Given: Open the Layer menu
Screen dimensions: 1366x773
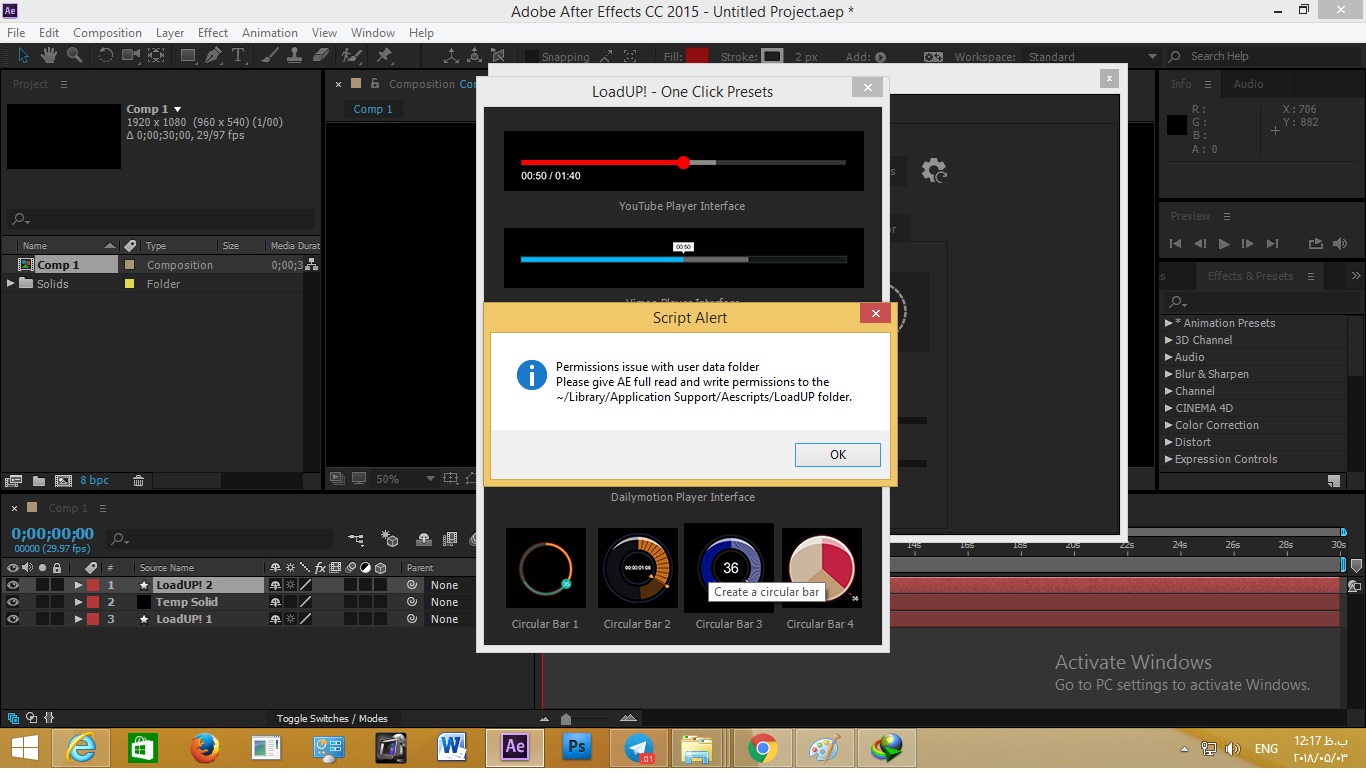Looking at the screenshot, I should (170, 33).
